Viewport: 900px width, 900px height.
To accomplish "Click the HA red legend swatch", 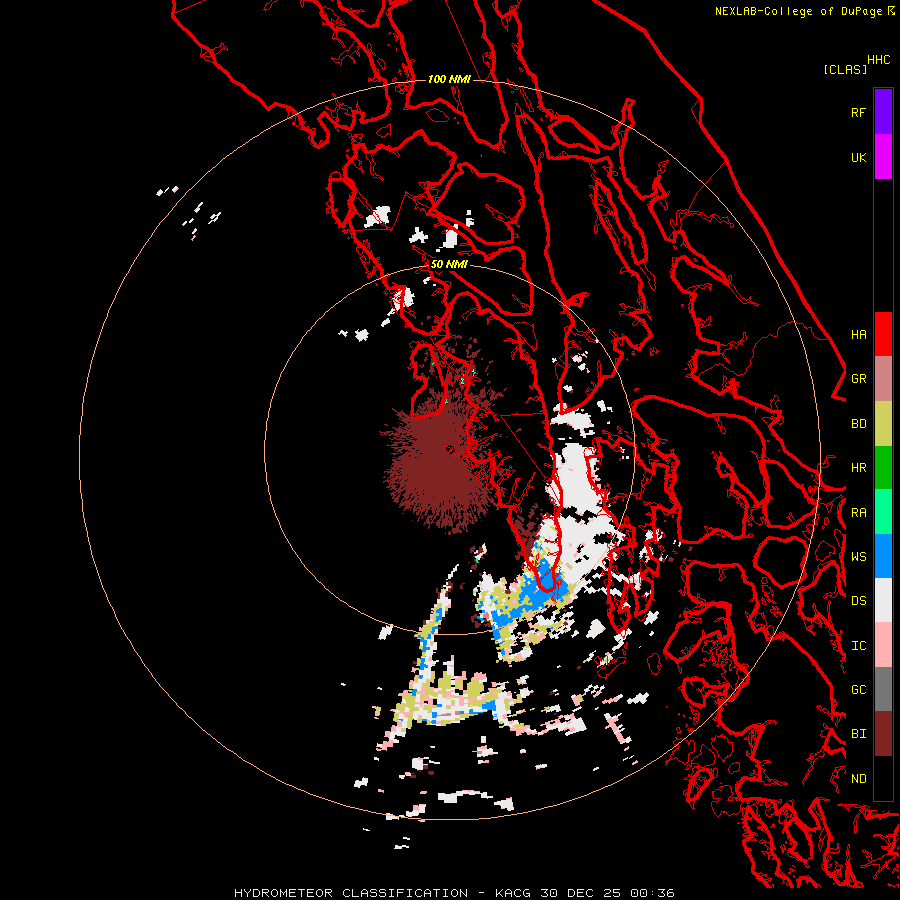I will tap(883, 334).
